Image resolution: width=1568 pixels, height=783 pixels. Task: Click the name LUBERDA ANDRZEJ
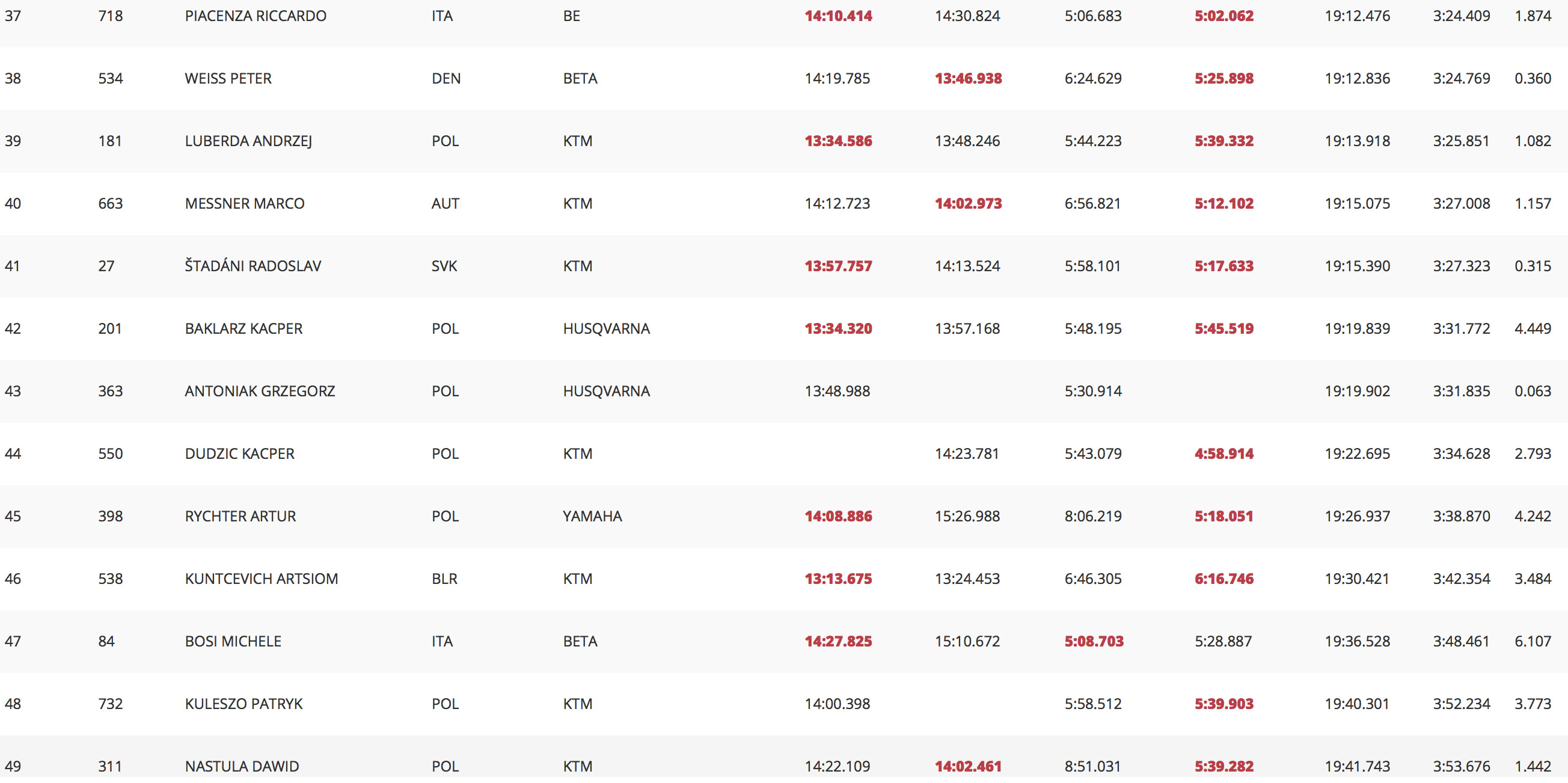click(248, 141)
